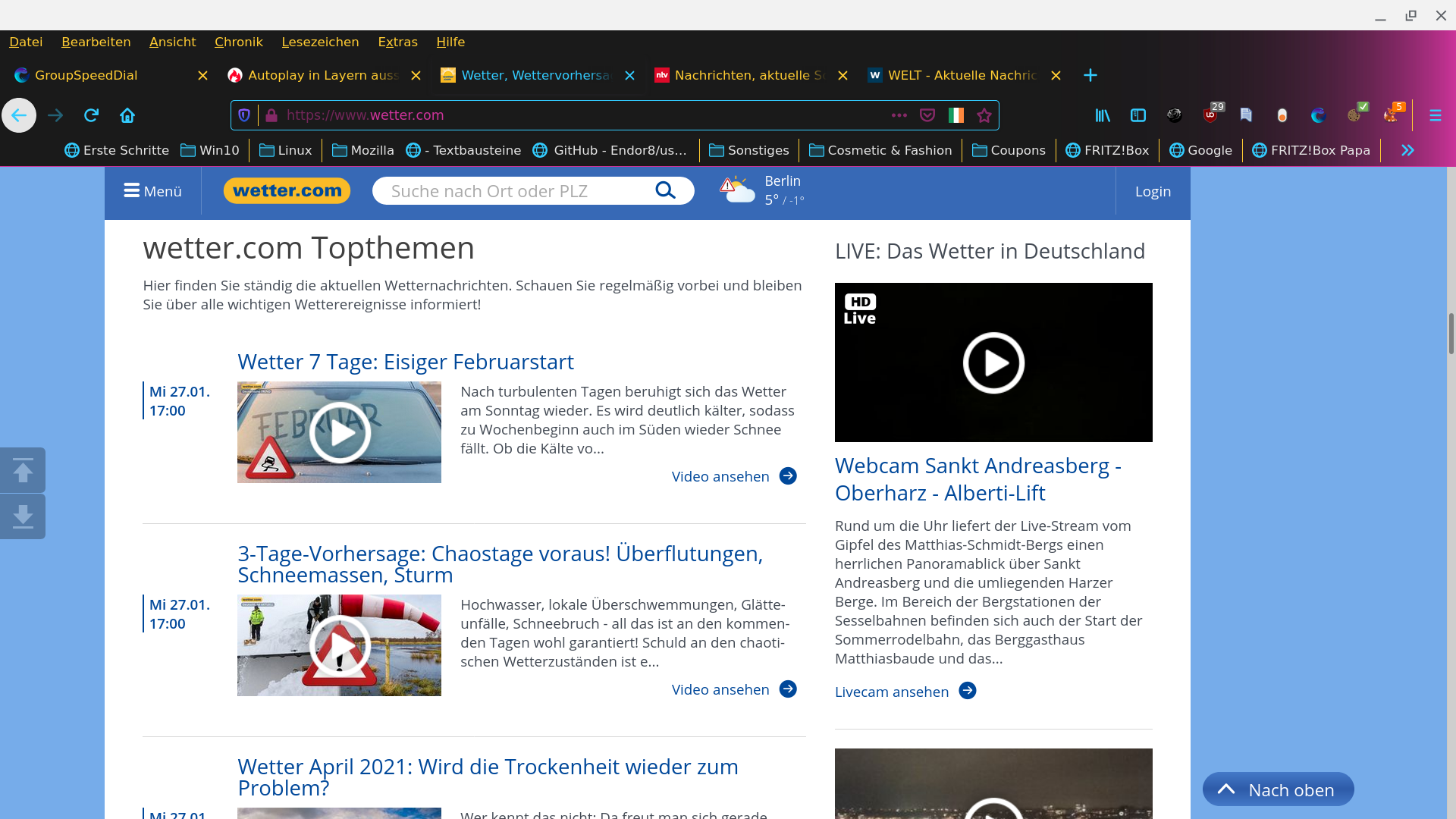
Task: Bookmark this page with the star icon
Action: click(984, 115)
